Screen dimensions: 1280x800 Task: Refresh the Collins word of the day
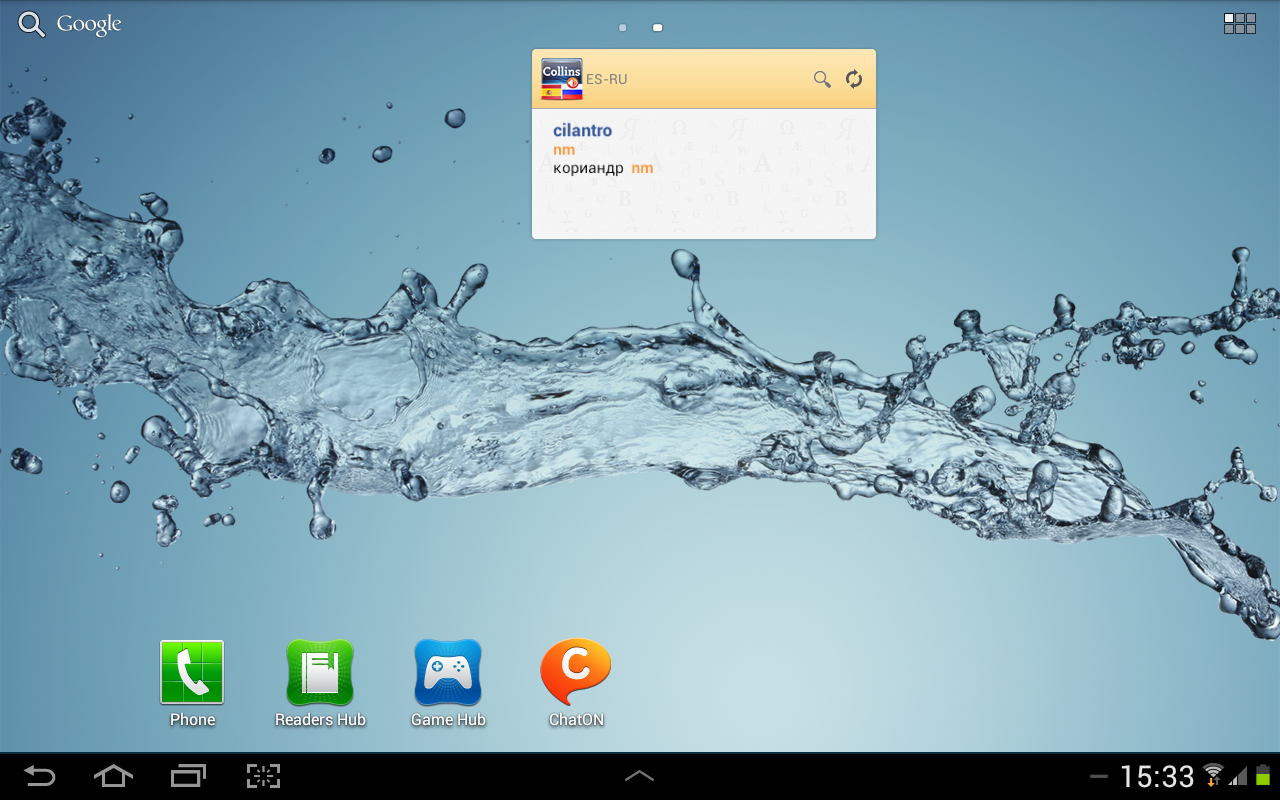[854, 79]
